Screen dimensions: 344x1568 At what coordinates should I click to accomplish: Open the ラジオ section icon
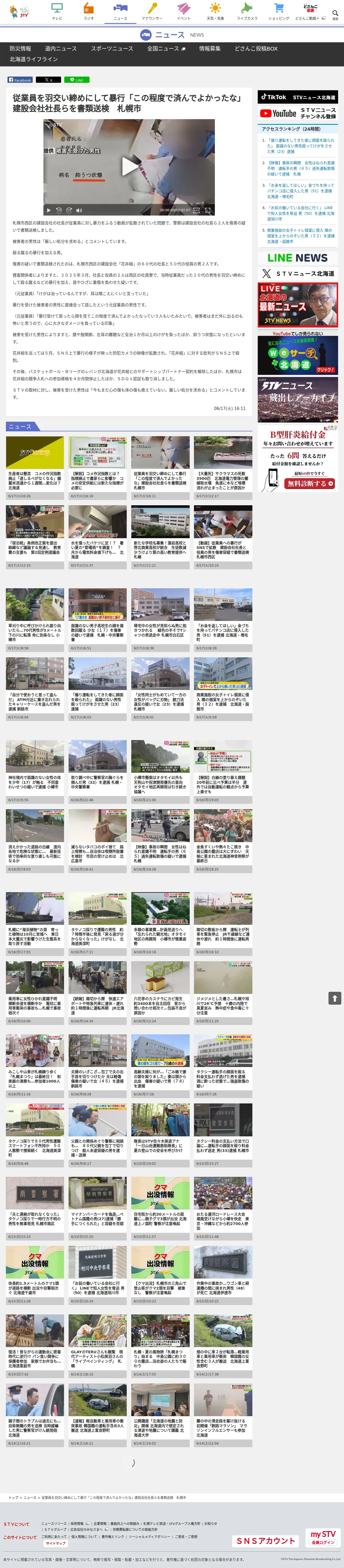point(89,12)
